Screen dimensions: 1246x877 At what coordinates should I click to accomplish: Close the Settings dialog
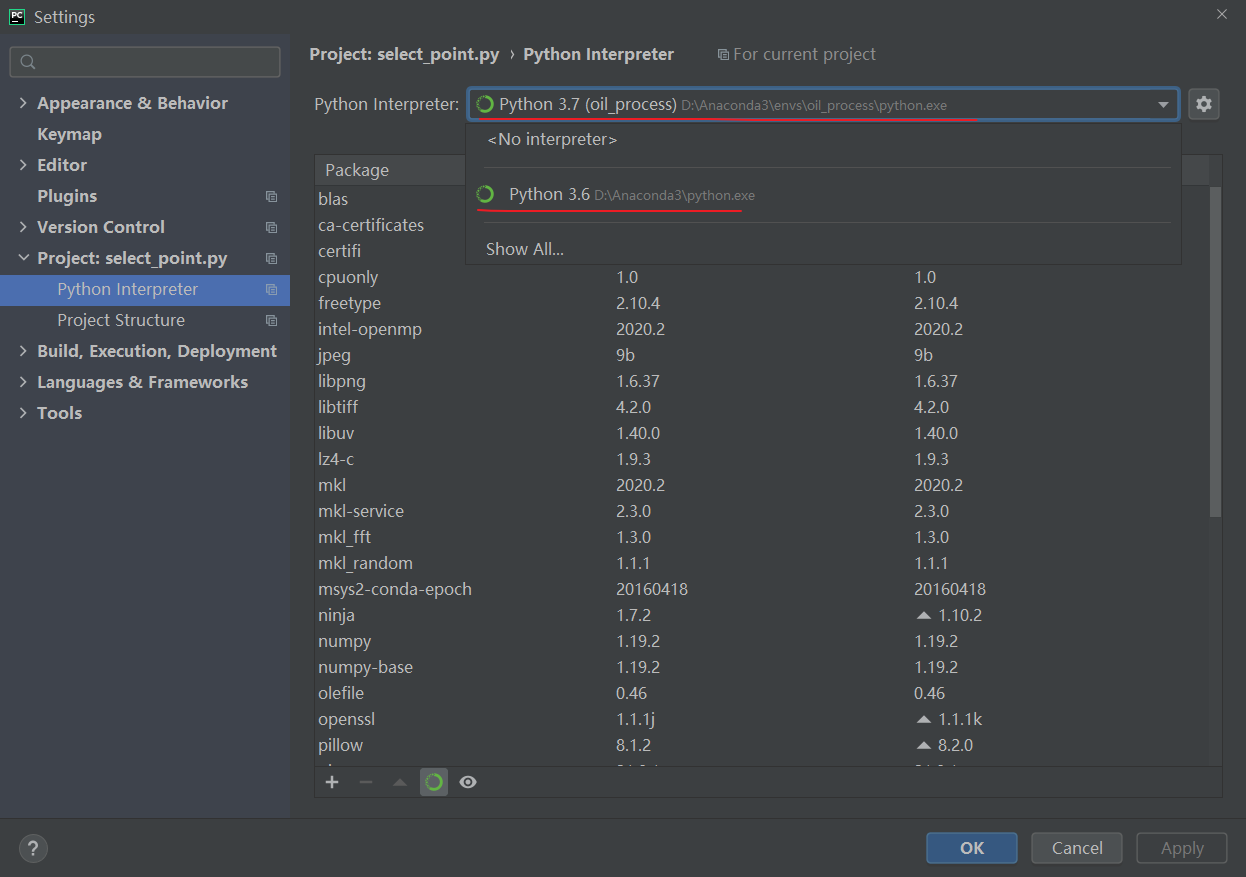click(x=1221, y=15)
